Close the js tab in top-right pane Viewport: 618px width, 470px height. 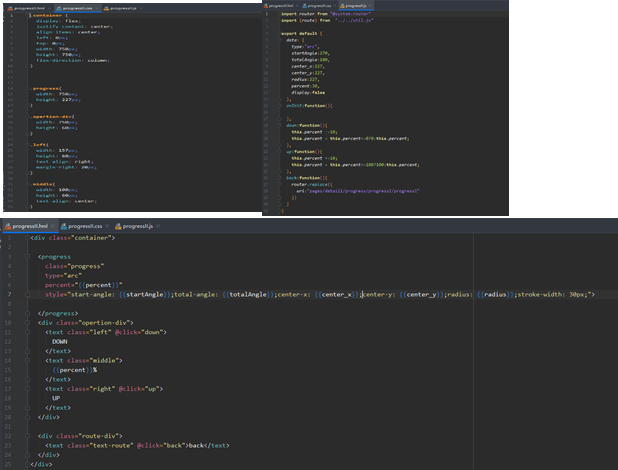pos(370,6)
